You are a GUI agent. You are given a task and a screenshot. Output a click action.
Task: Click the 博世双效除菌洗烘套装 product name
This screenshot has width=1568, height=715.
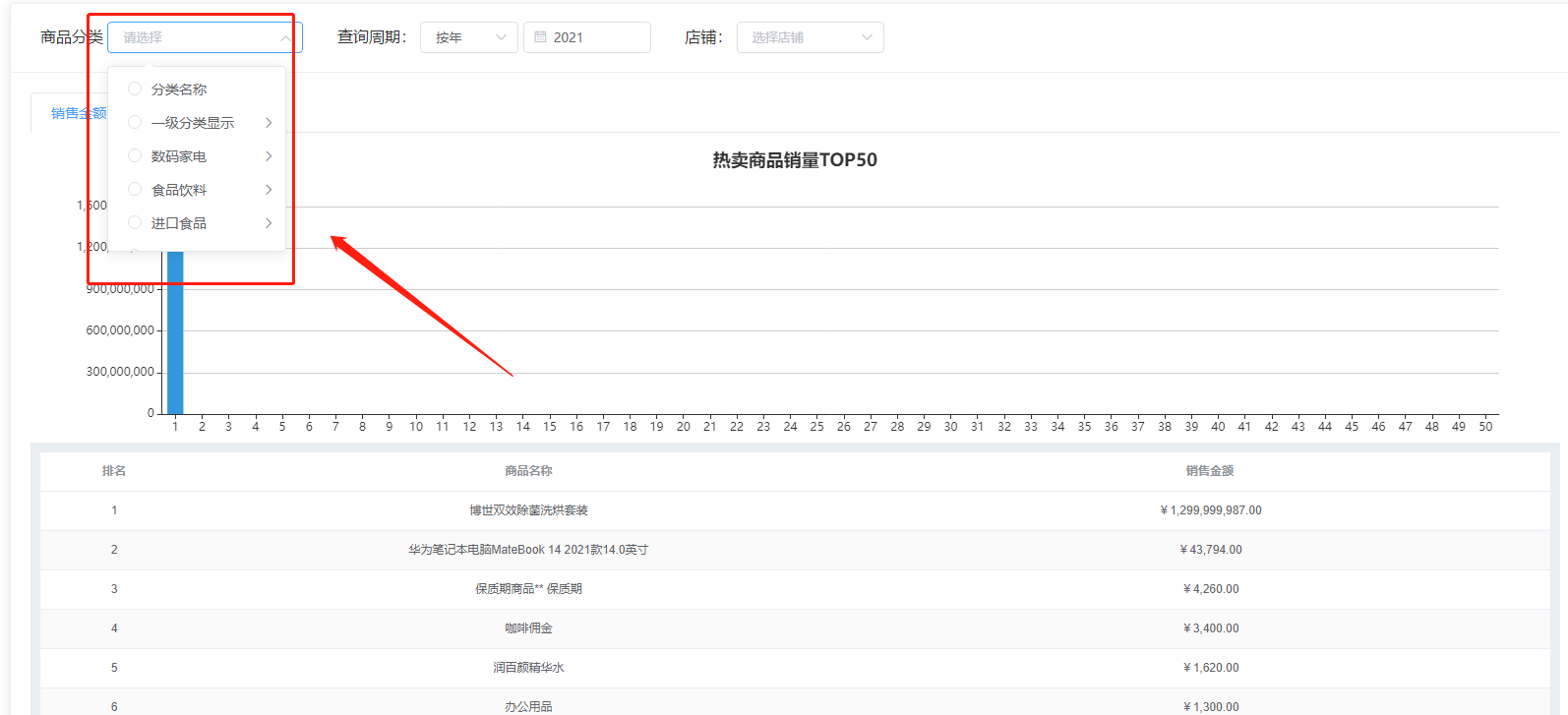tap(528, 510)
